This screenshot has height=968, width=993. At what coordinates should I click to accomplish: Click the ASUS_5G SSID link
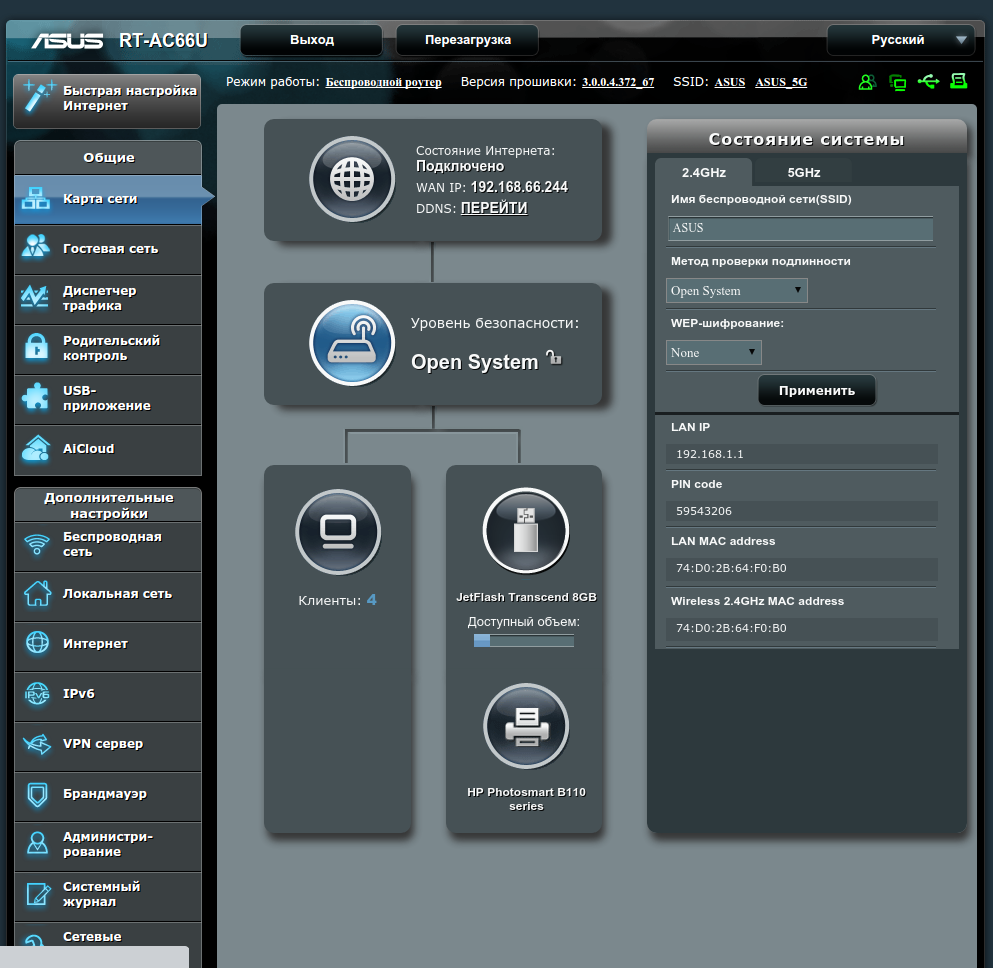click(781, 82)
